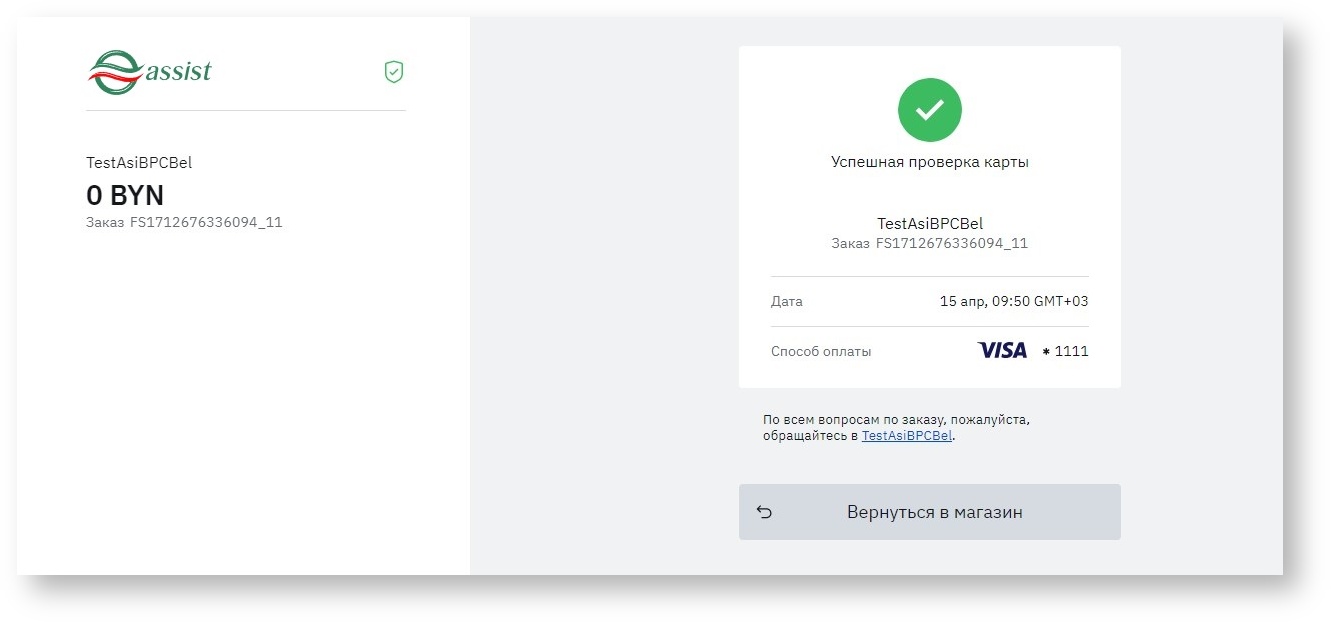This screenshot has width=1331, height=623.
Task: Click the "обращайтесь в" text before the link
Action: [811, 436]
